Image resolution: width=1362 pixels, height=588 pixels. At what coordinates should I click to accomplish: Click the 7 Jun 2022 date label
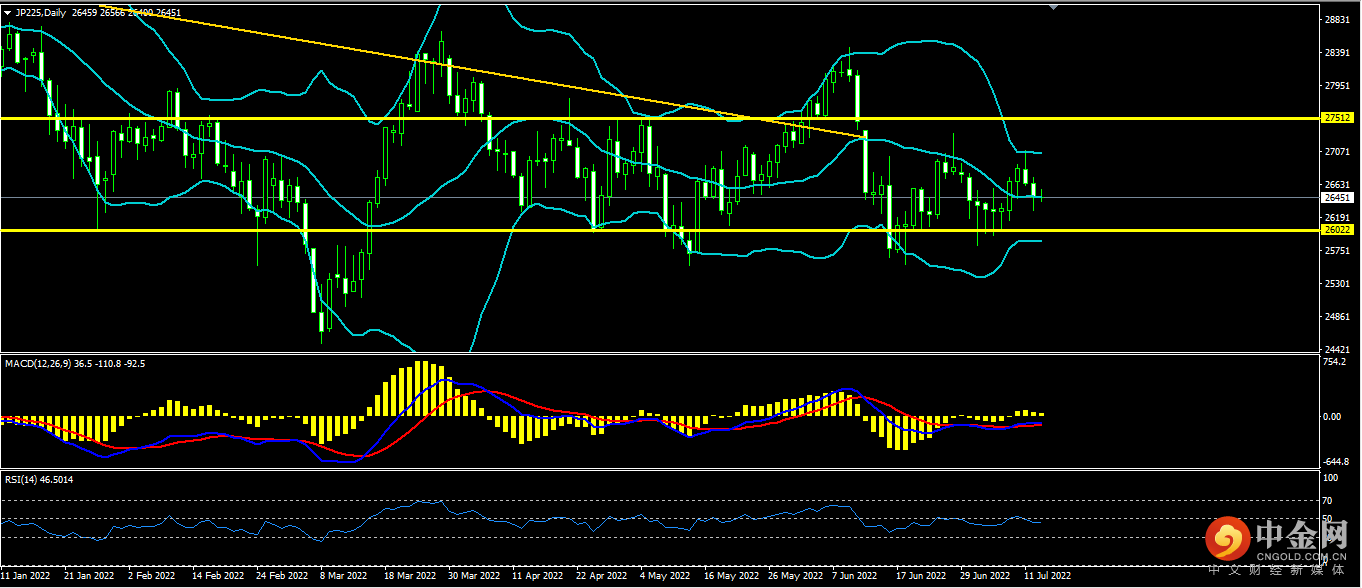[857, 577]
